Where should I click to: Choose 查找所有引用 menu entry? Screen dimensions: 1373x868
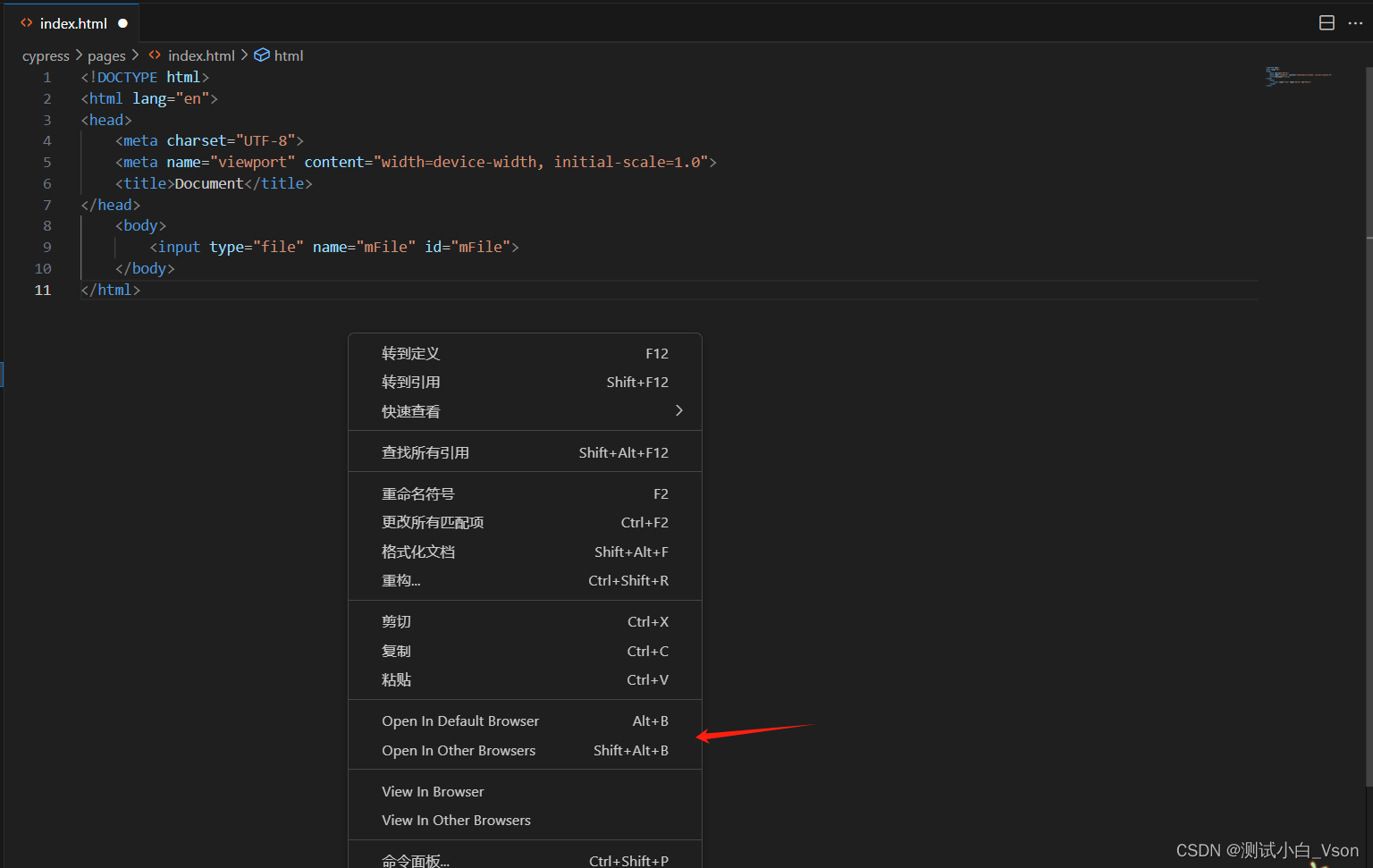525,452
